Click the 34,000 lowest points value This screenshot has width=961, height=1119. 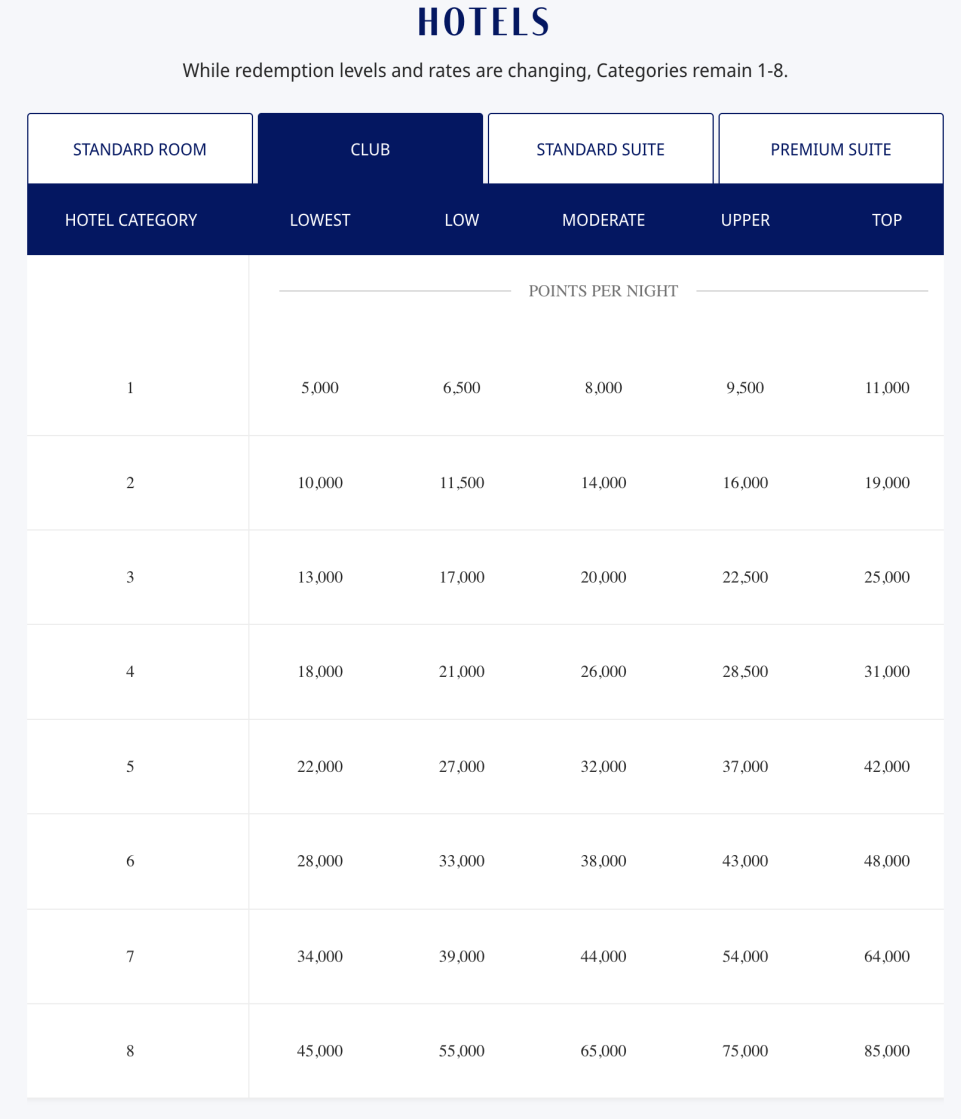pyautogui.click(x=320, y=956)
